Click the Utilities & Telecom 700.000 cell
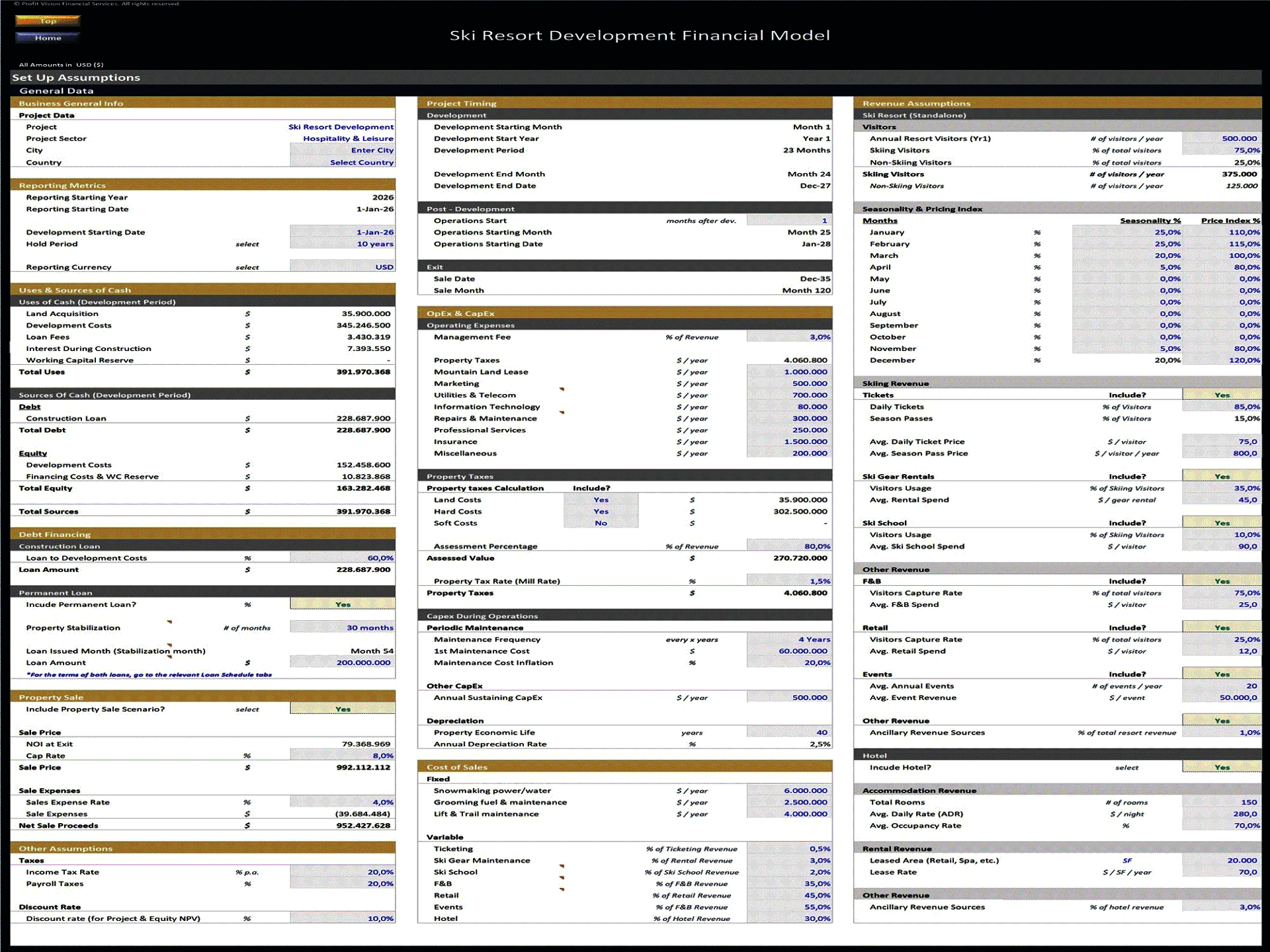This screenshot has height=952, width=1270. [x=789, y=395]
